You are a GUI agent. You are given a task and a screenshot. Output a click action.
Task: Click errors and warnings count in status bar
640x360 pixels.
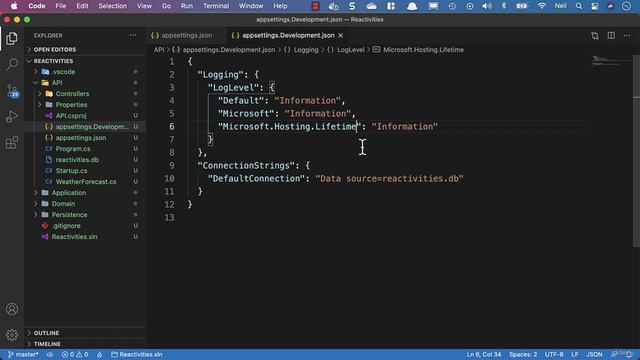point(75,354)
